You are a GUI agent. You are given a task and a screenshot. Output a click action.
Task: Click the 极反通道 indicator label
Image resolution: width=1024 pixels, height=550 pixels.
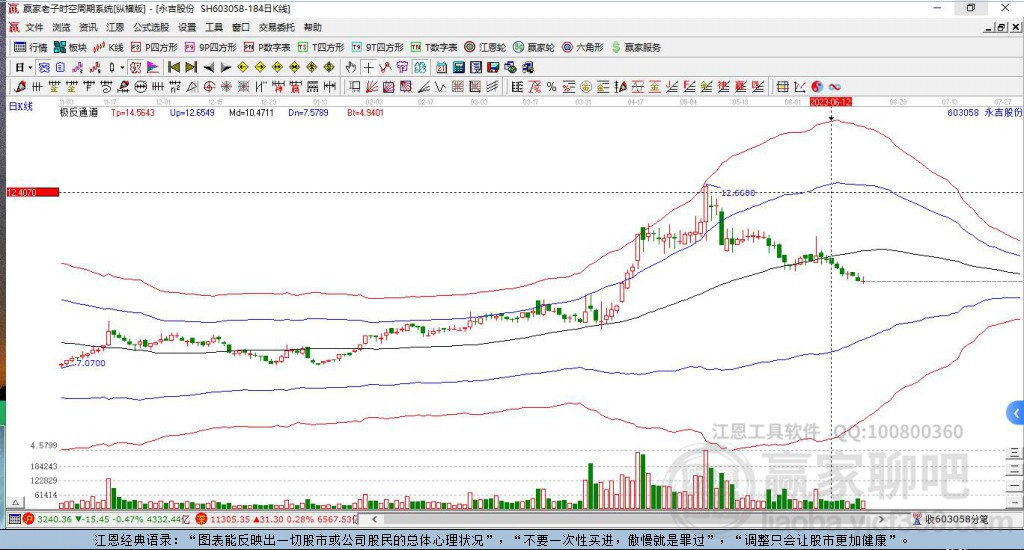[78, 112]
